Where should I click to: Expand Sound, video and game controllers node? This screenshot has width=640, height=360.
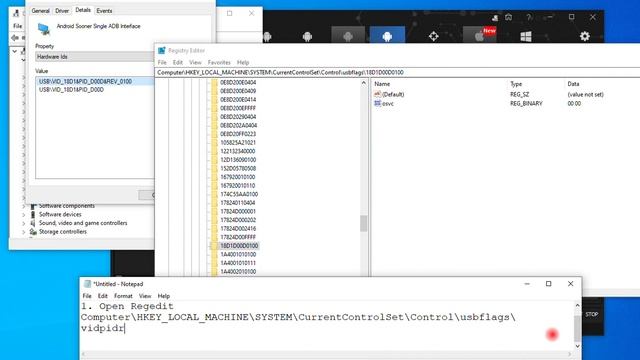pos(24,223)
